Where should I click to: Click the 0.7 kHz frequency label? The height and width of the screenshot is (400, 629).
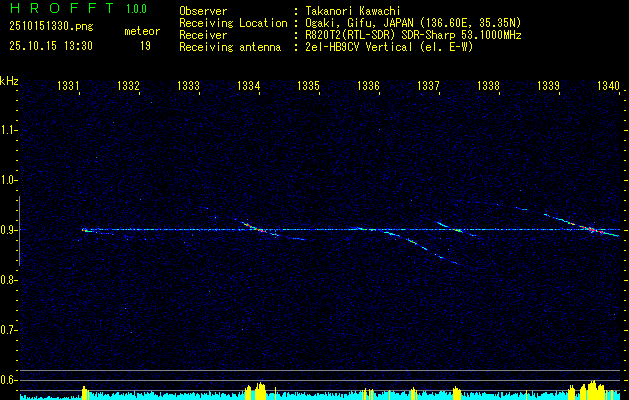coord(8,330)
